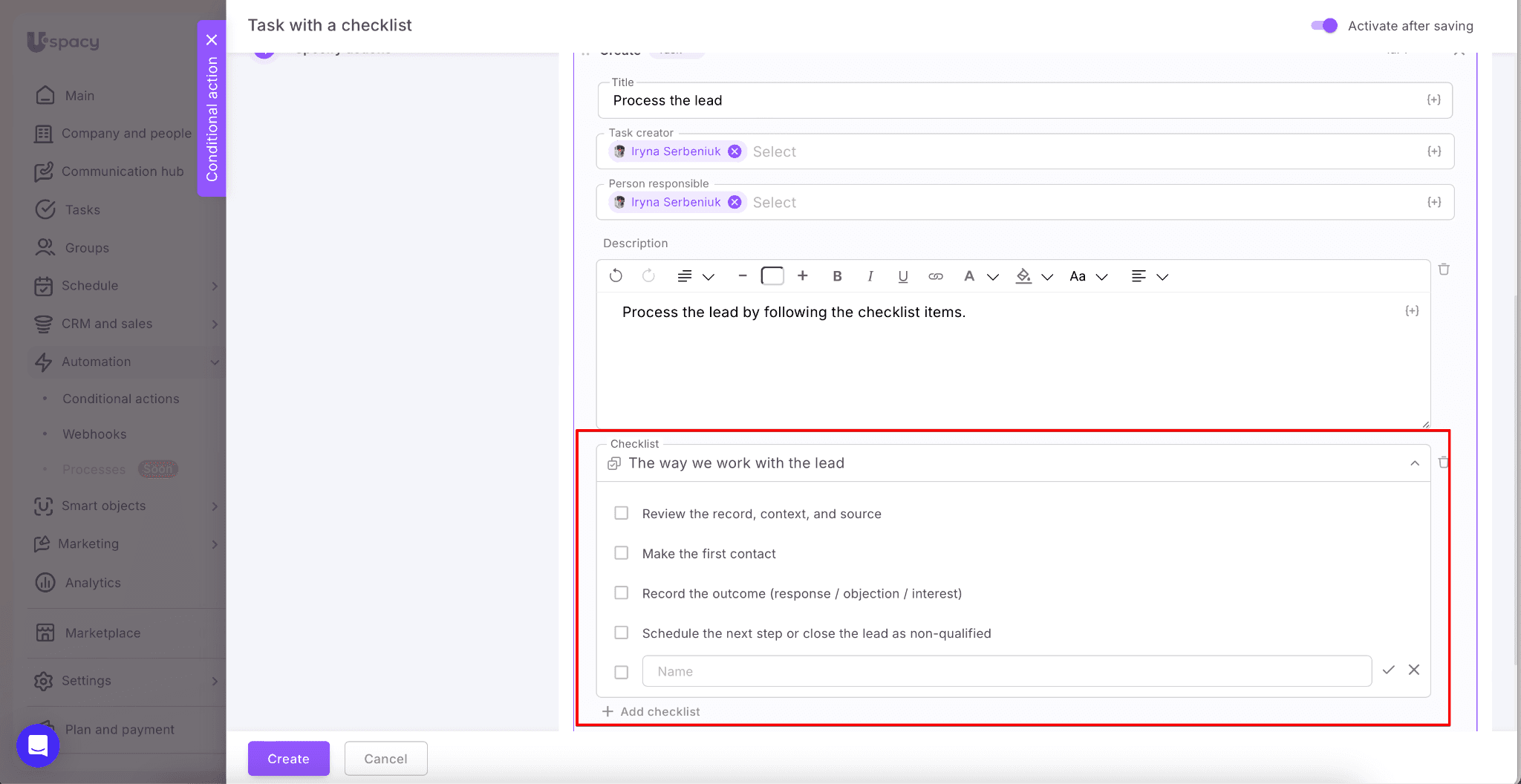Click the Underline formatting icon
1521x784 pixels.
[902, 276]
